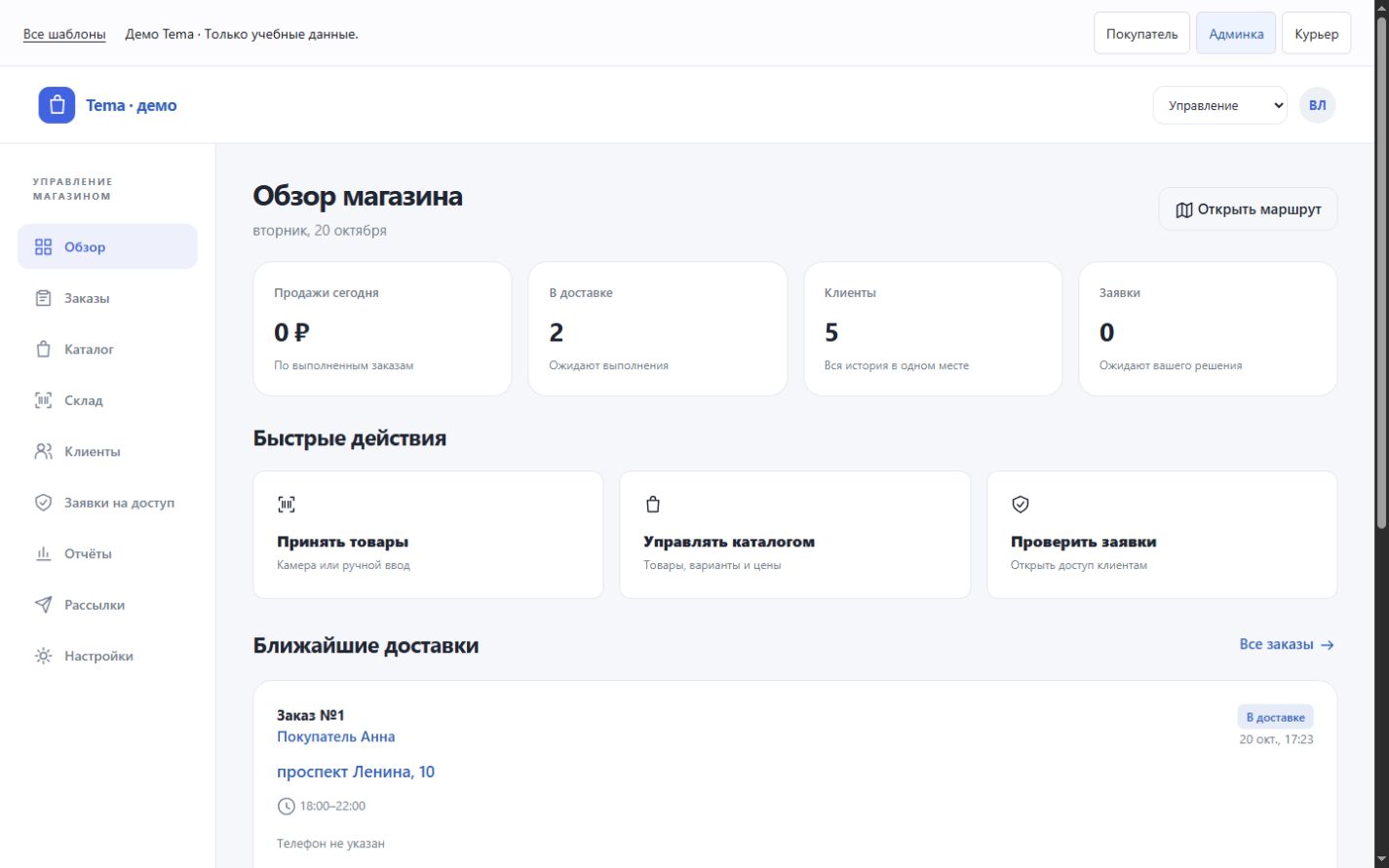Click the paper plane icon beside Рассылки
The height and width of the screenshot is (868, 1389).
[x=43, y=605]
